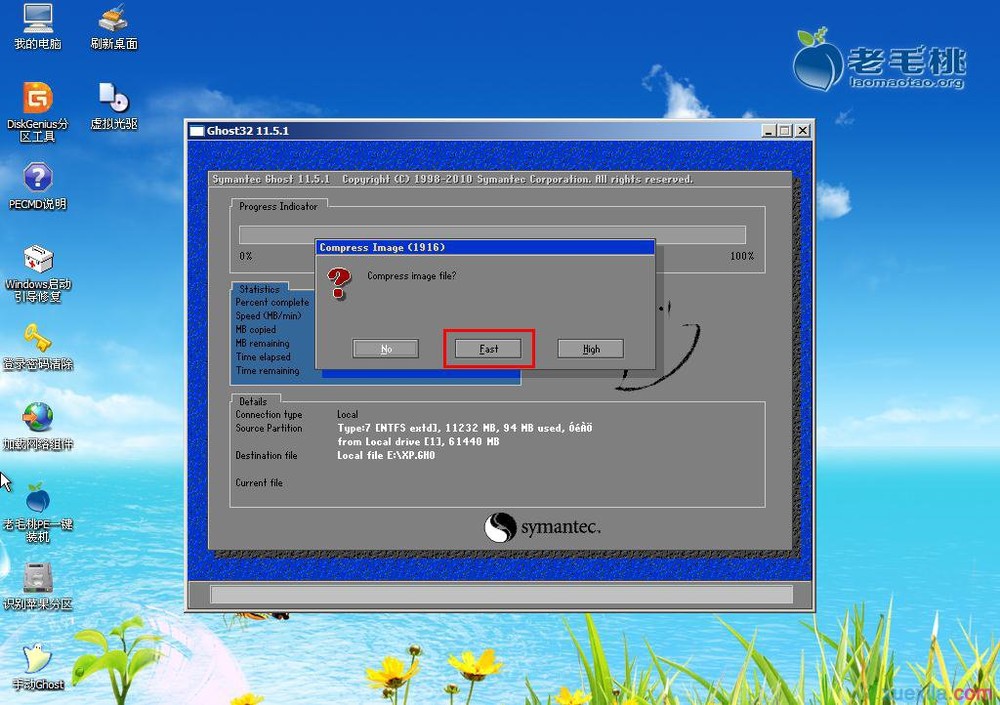The width and height of the screenshot is (1000, 705).
Task: Launch Windows启动引导修复 icon
Action: coord(38,273)
